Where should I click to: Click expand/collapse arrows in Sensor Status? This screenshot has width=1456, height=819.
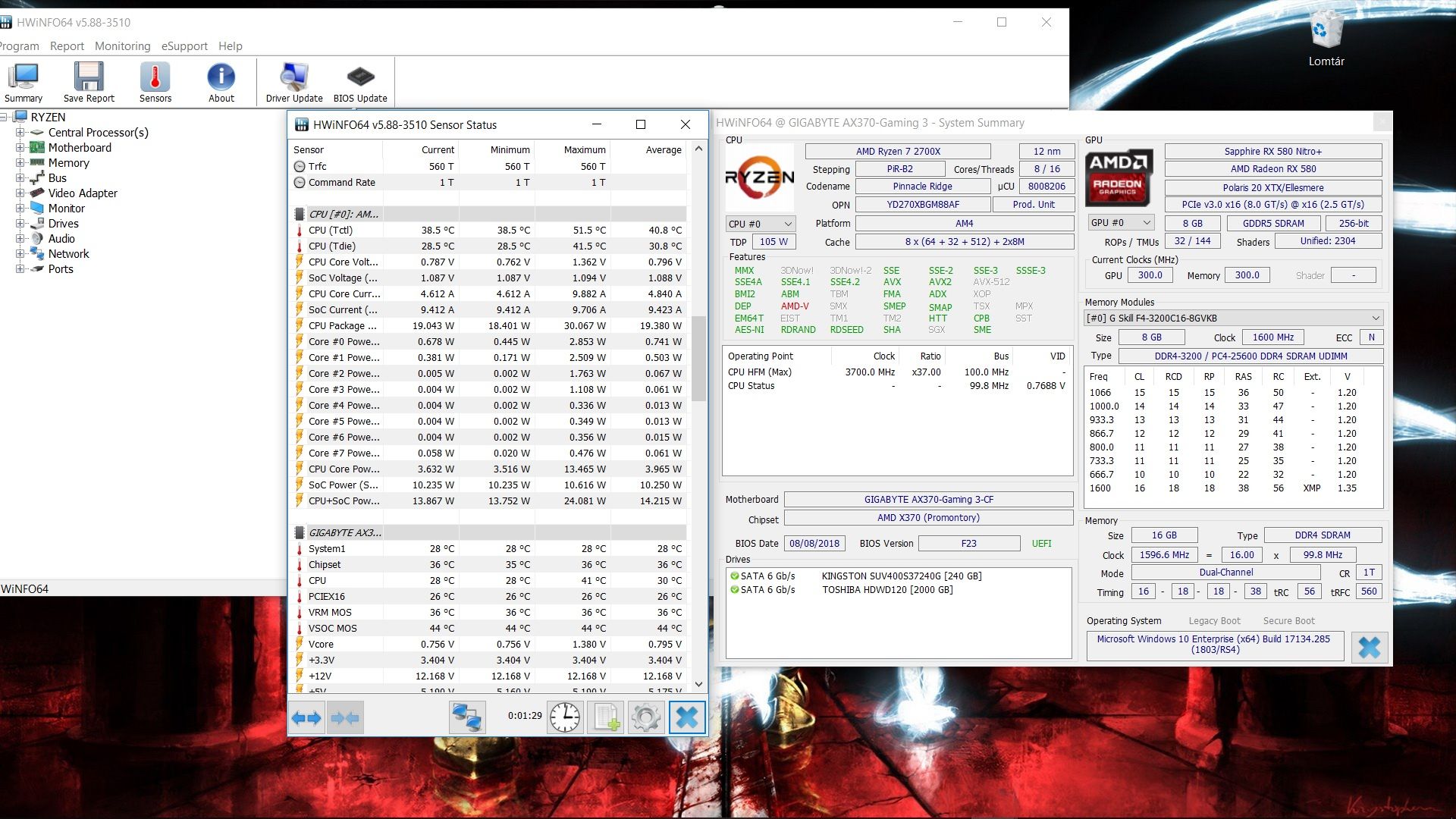click(306, 717)
